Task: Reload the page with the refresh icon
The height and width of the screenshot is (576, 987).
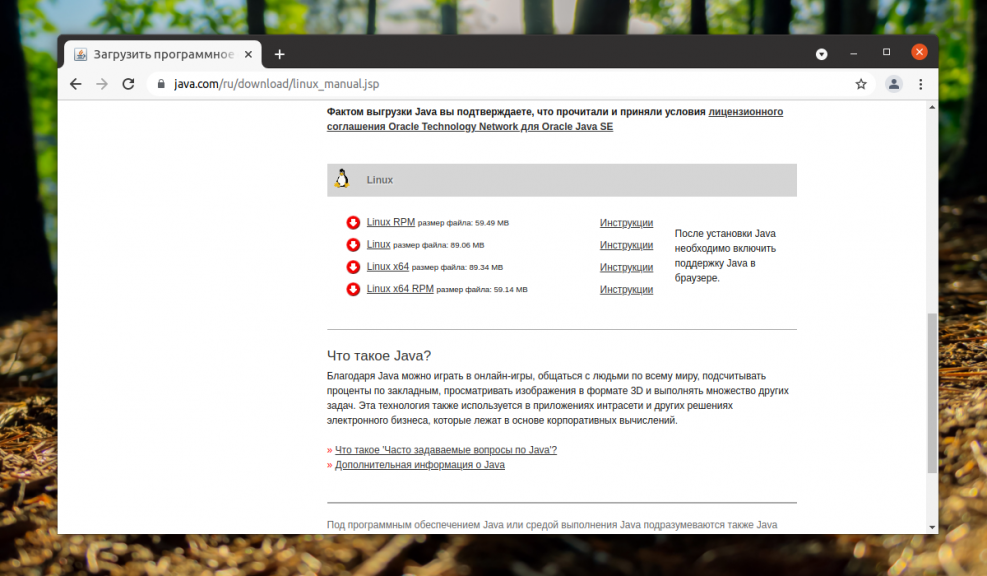Action: coord(128,84)
